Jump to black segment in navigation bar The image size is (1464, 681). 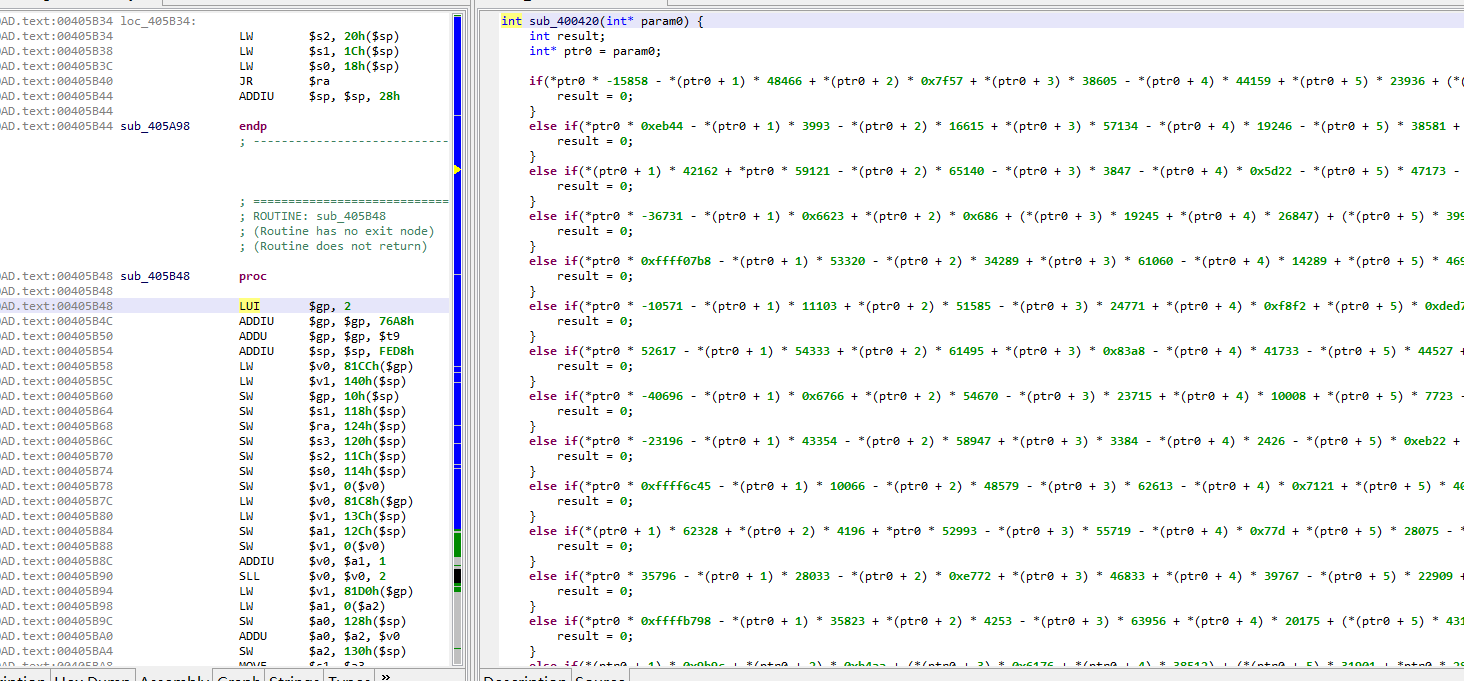[457, 576]
